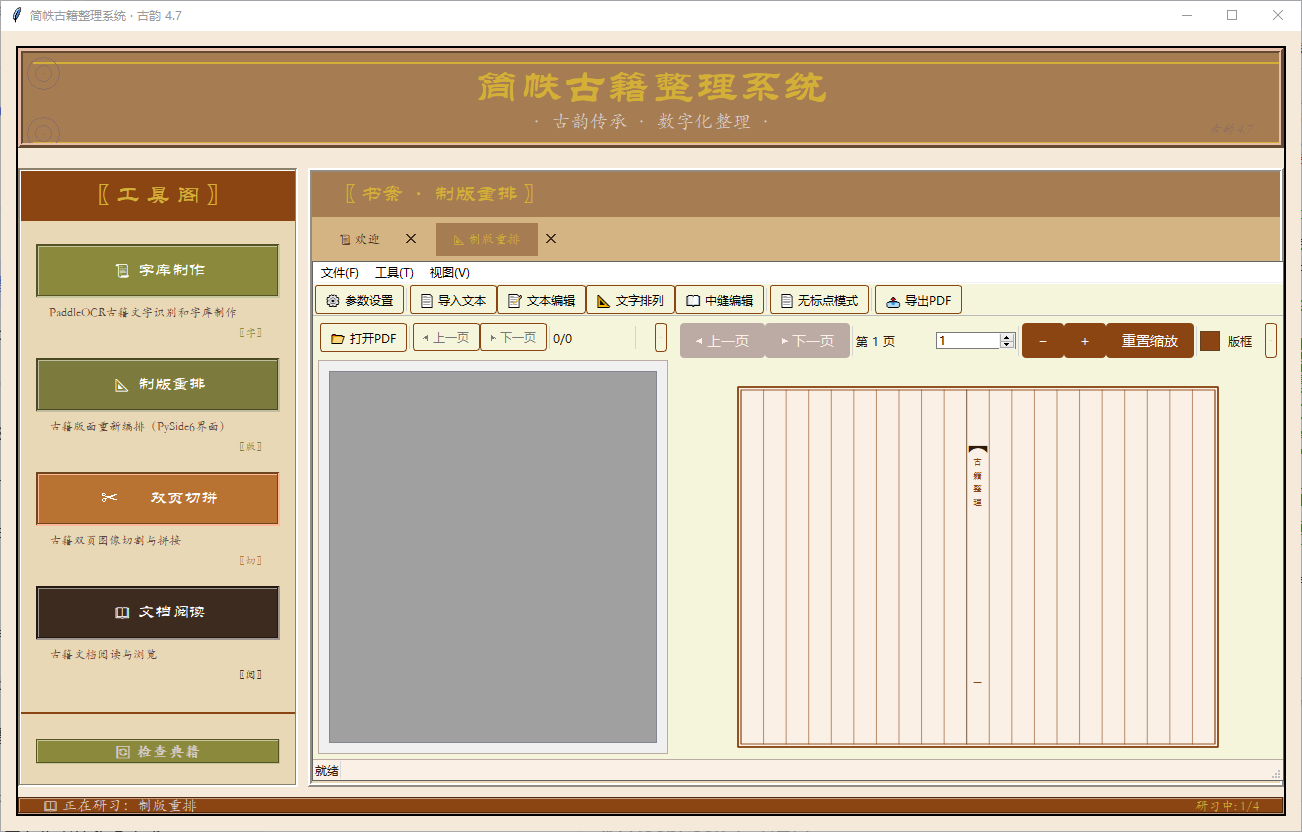
Task: Click the 重置缩放 reset zoom button
Action: tap(1149, 341)
